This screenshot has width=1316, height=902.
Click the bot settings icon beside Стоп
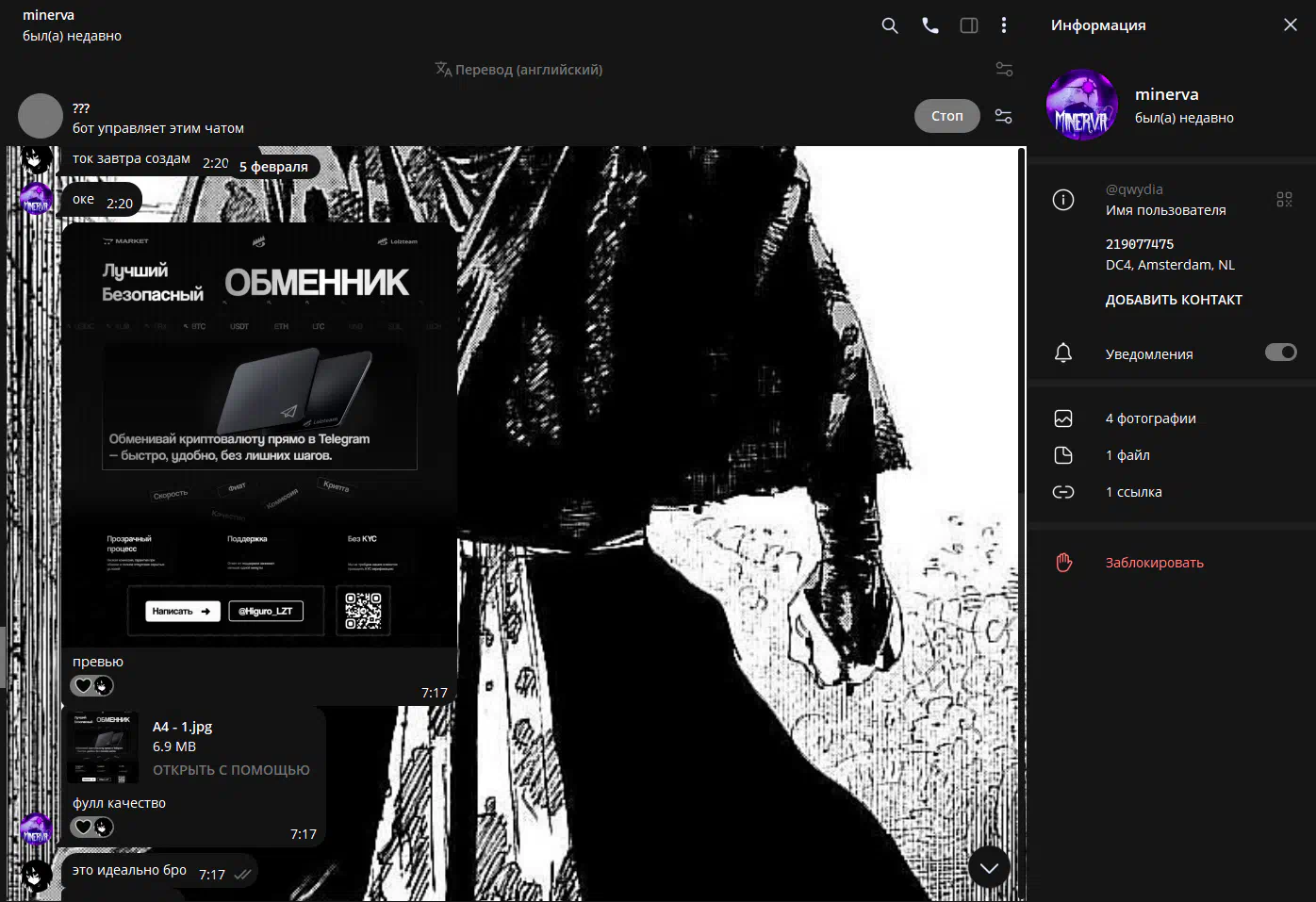[x=1004, y=116]
